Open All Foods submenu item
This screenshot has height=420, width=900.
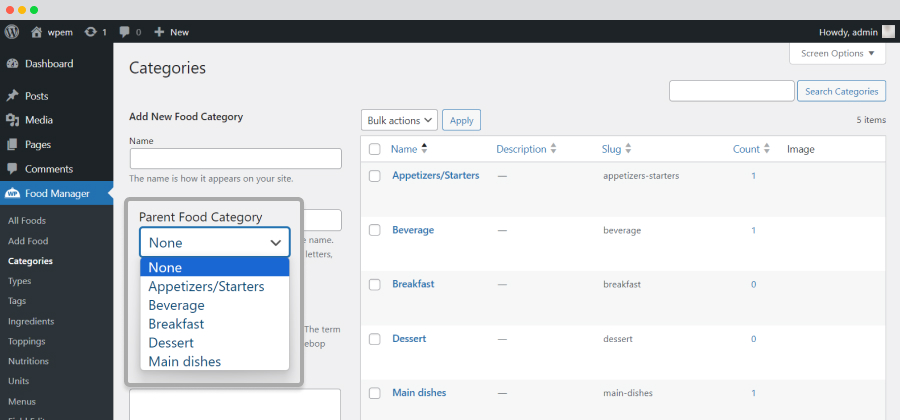coord(27,221)
